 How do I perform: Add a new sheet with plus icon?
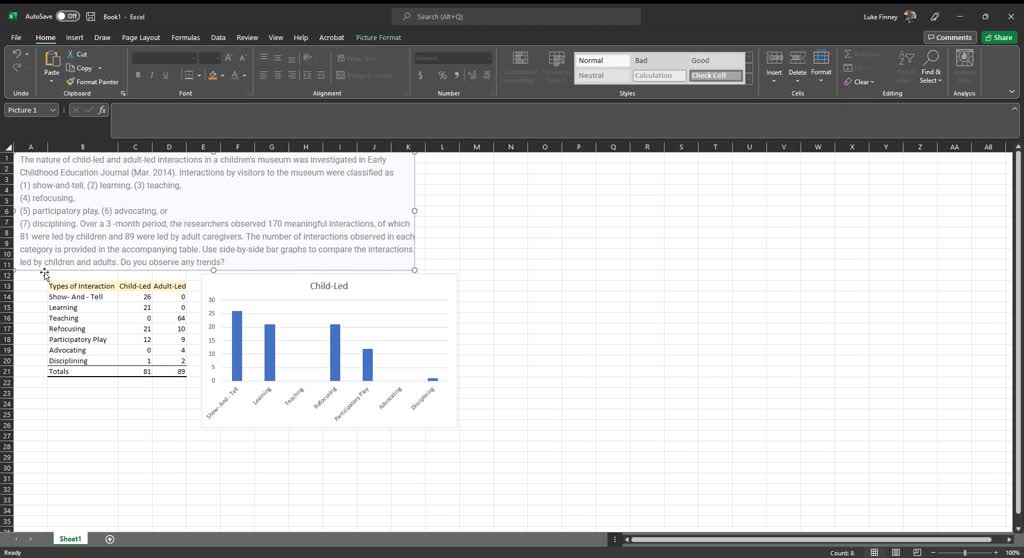pyautogui.click(x=110, y=539)
